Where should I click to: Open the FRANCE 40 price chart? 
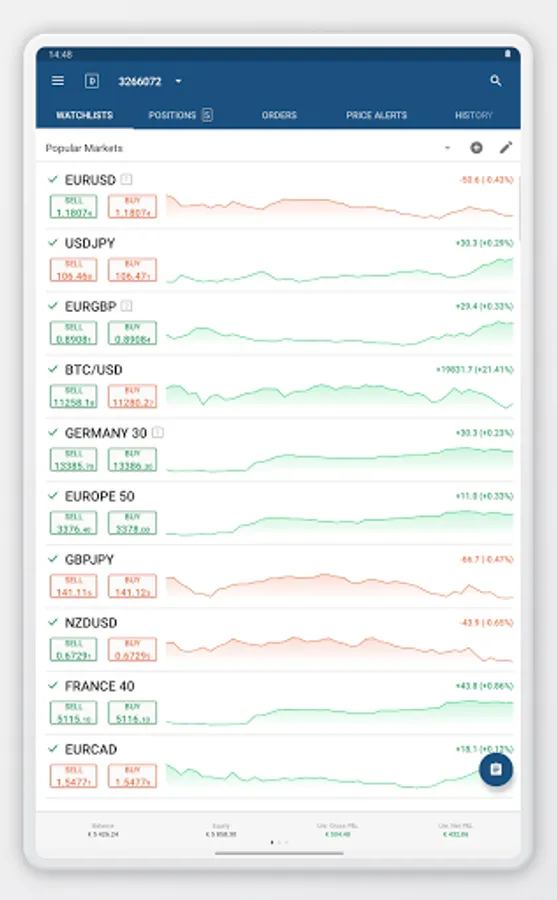coord(339,712)
